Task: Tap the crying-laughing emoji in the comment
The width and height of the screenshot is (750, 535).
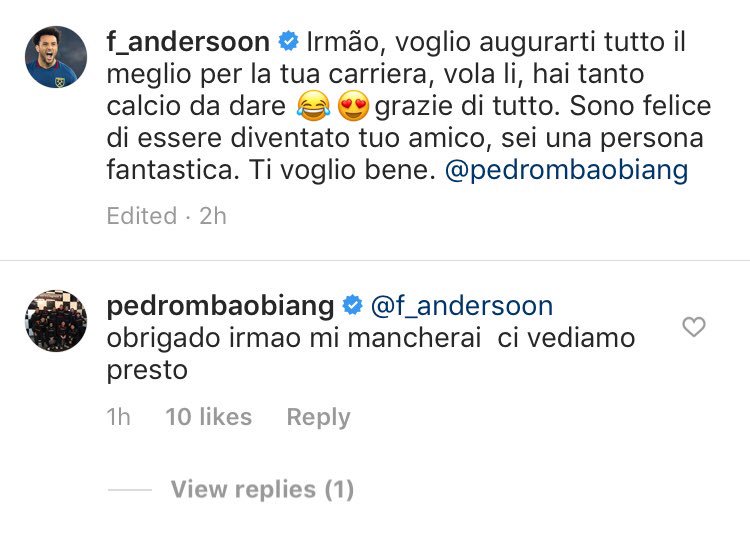Action: tap(313, 106)
